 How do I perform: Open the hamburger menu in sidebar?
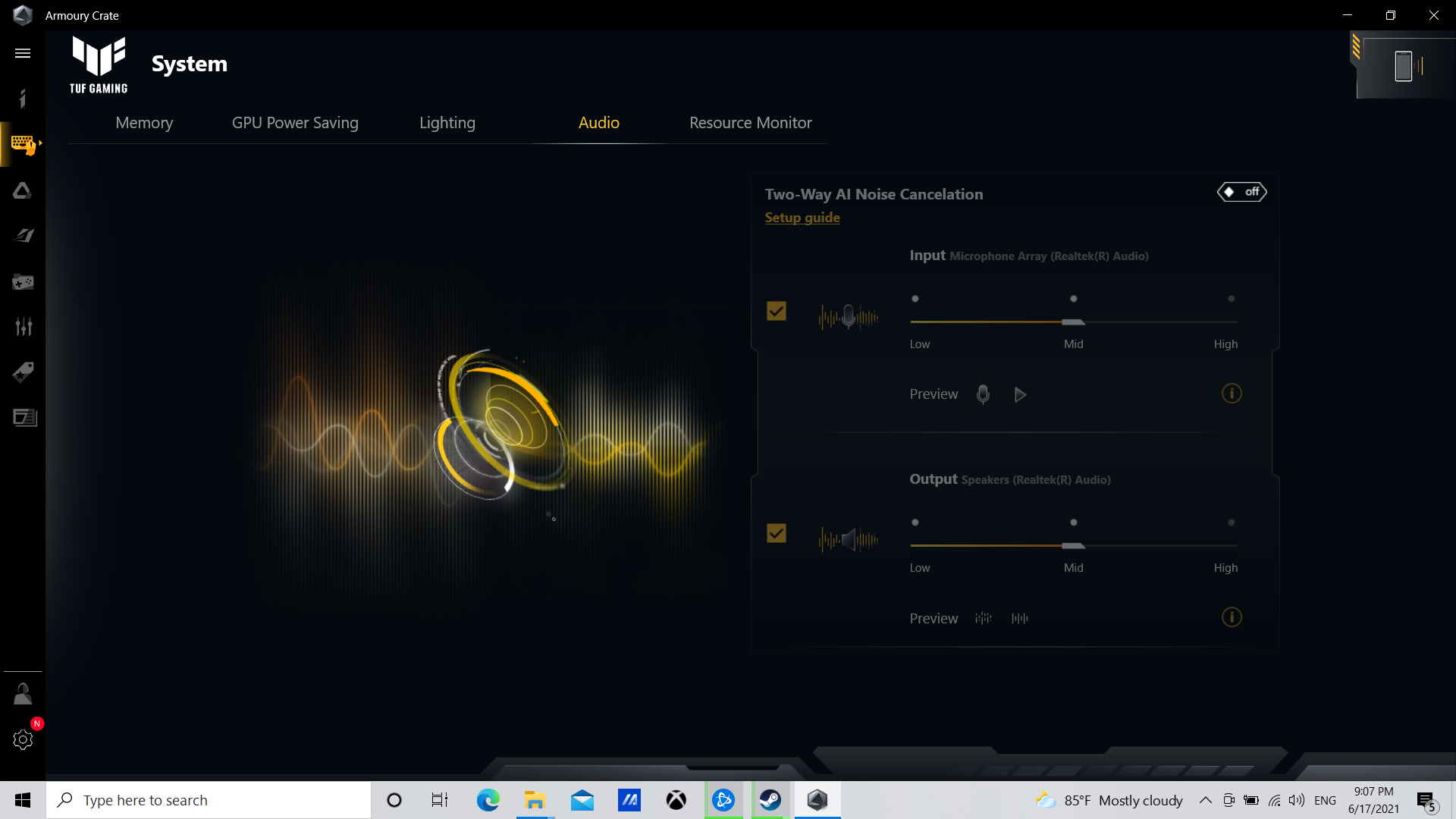point(23,53)
